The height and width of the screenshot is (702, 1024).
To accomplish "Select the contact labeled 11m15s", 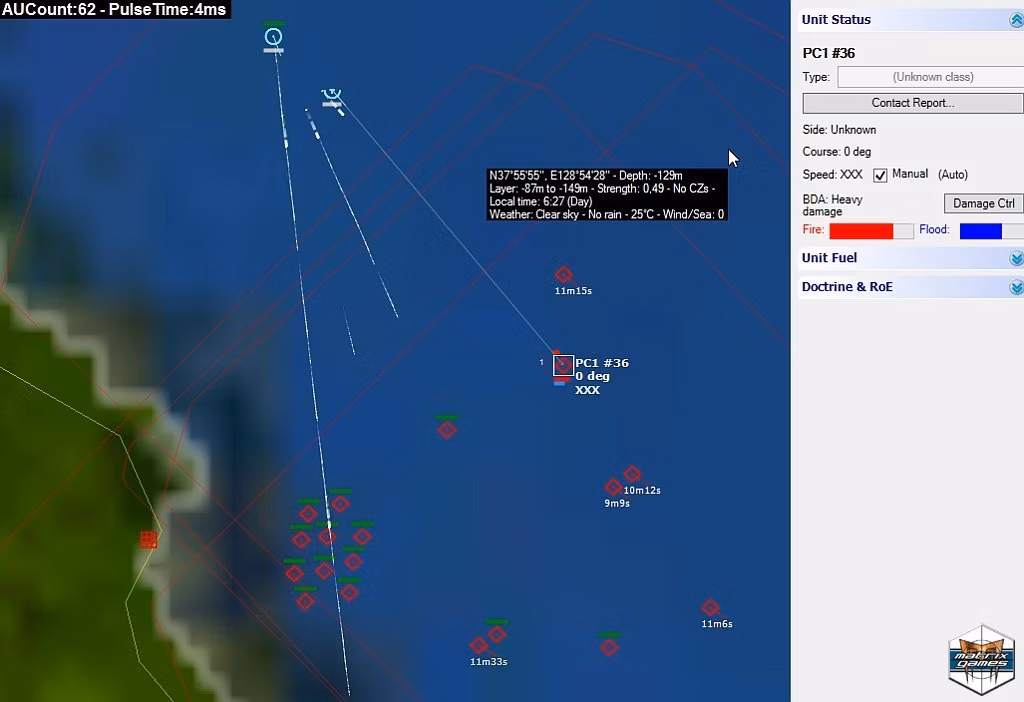I will pos(564,274).
